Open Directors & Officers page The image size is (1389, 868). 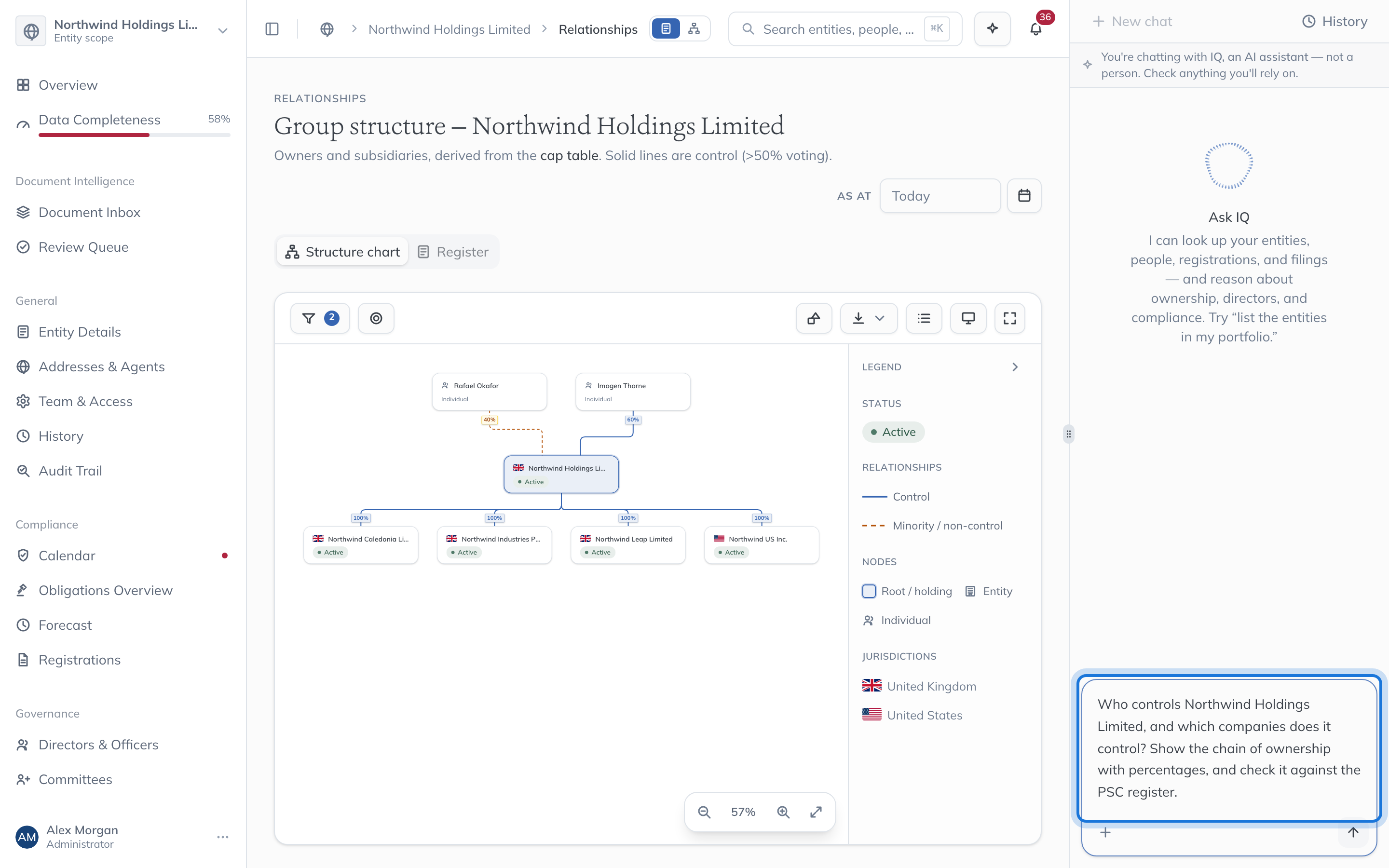point(123,745)
